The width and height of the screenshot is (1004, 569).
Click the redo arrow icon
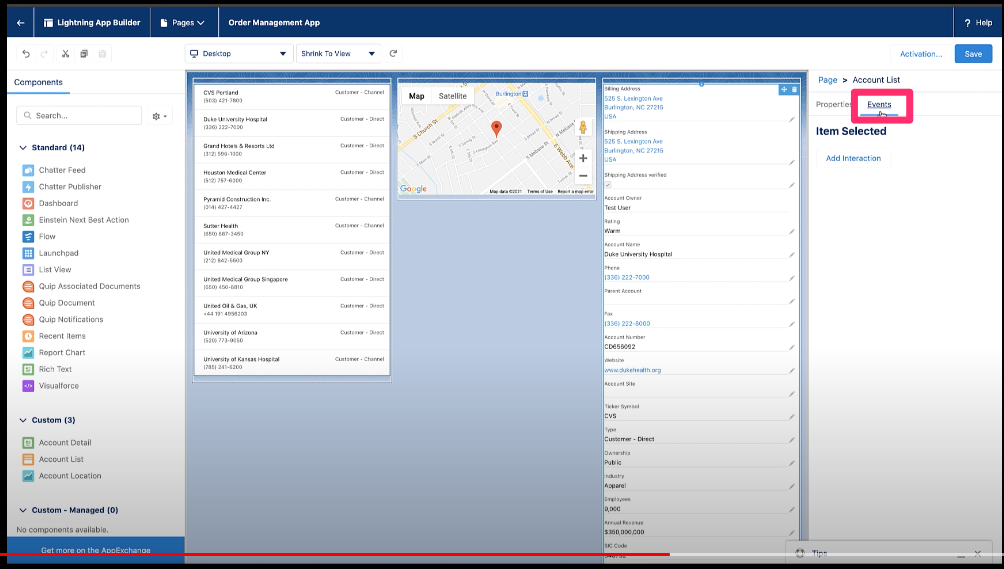point(44,54)
